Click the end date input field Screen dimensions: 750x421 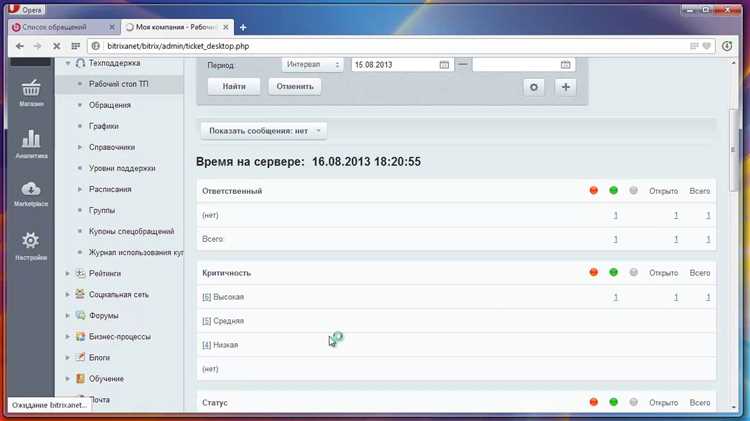point(516,65)
